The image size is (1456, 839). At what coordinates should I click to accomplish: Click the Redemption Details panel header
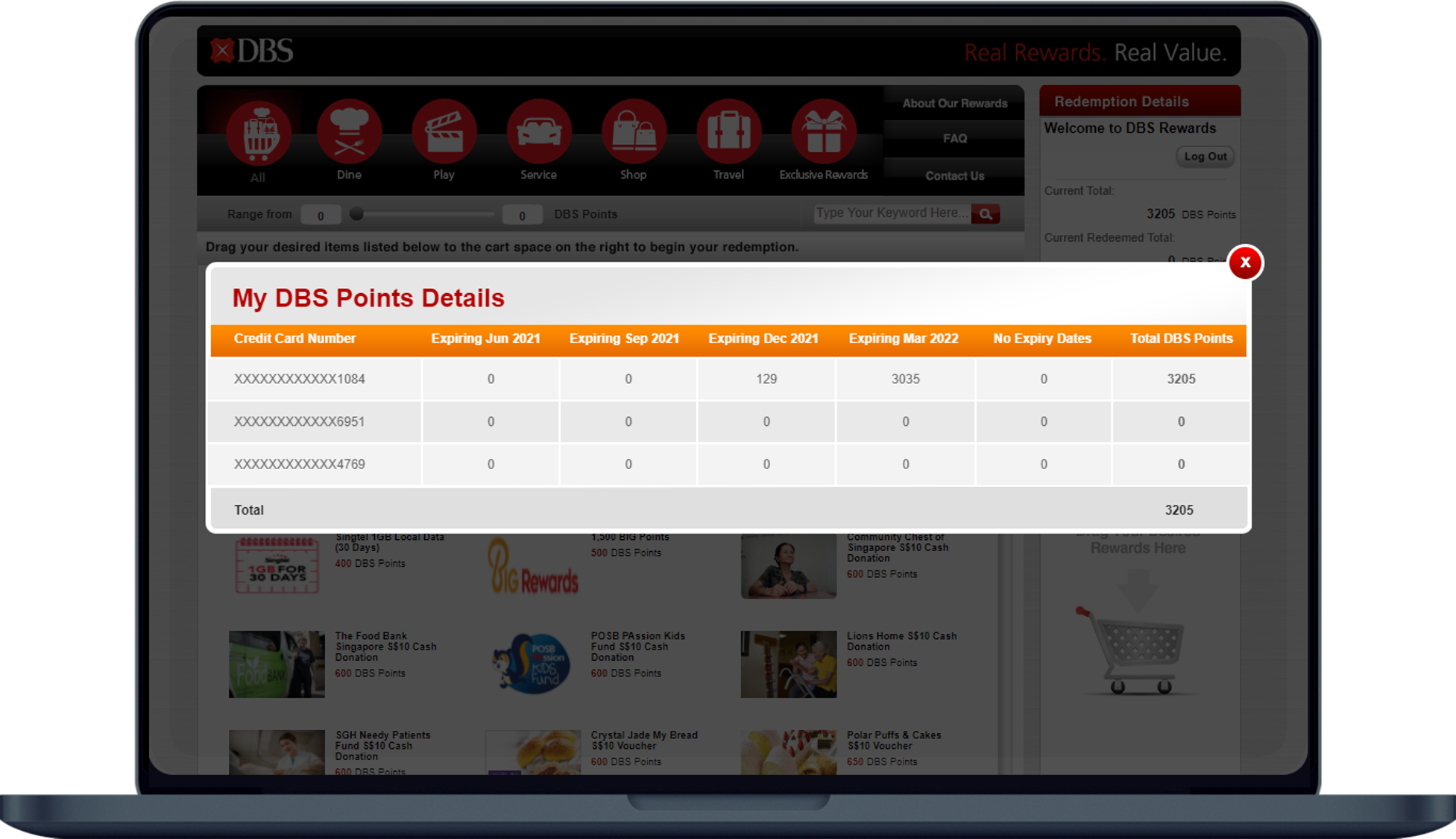pos(1140,101)
